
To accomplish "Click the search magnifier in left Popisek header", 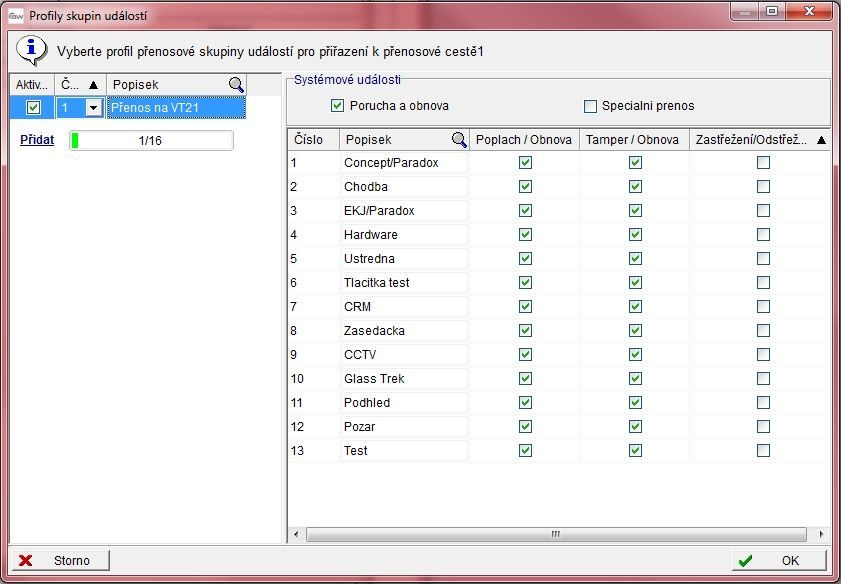I will pyautogui.click(x=236, y=85).
